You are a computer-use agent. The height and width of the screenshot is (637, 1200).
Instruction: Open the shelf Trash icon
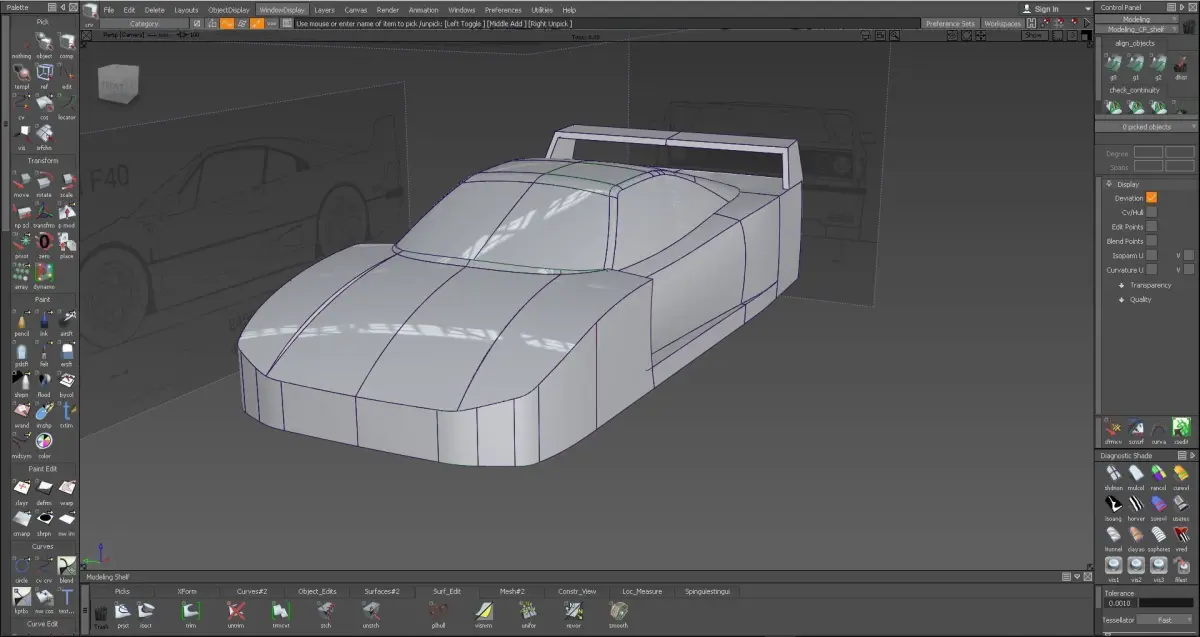click(101, 614)
